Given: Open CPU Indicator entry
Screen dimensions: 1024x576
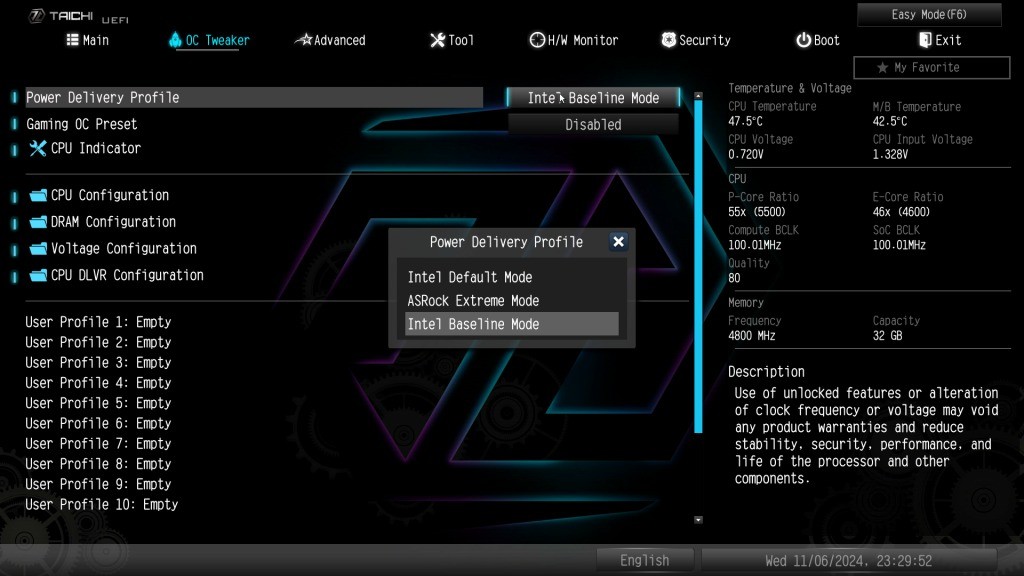Looking at the screenshot, I should tap(85, 148).
